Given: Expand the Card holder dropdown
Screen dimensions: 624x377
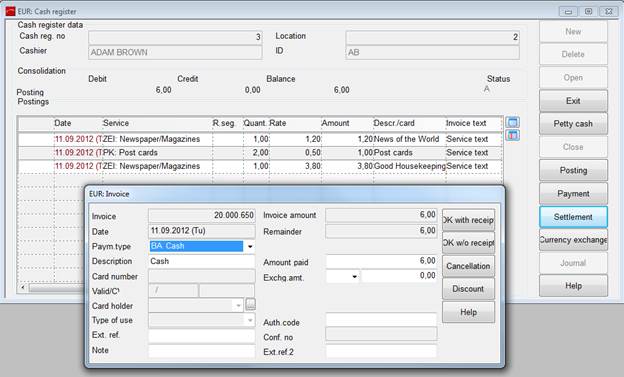Looking at the screenshot, I should coord(238,306).
